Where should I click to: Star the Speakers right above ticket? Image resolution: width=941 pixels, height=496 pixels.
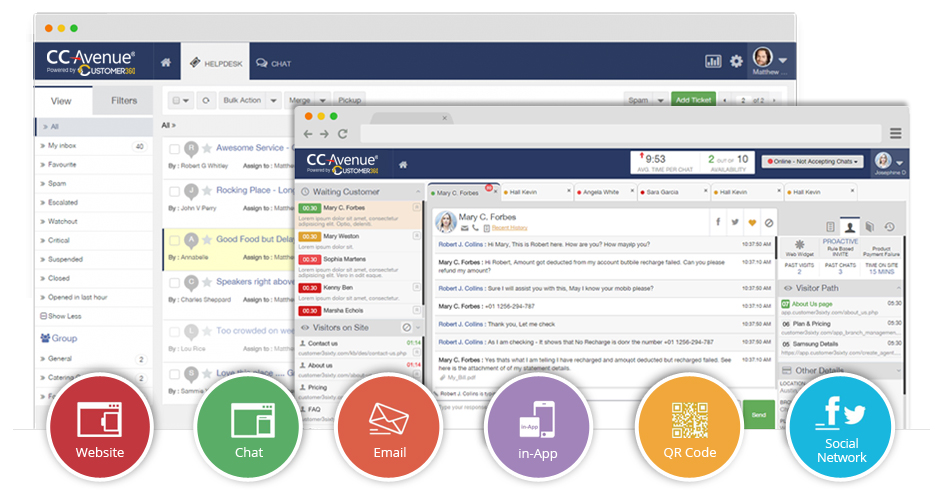206,282
